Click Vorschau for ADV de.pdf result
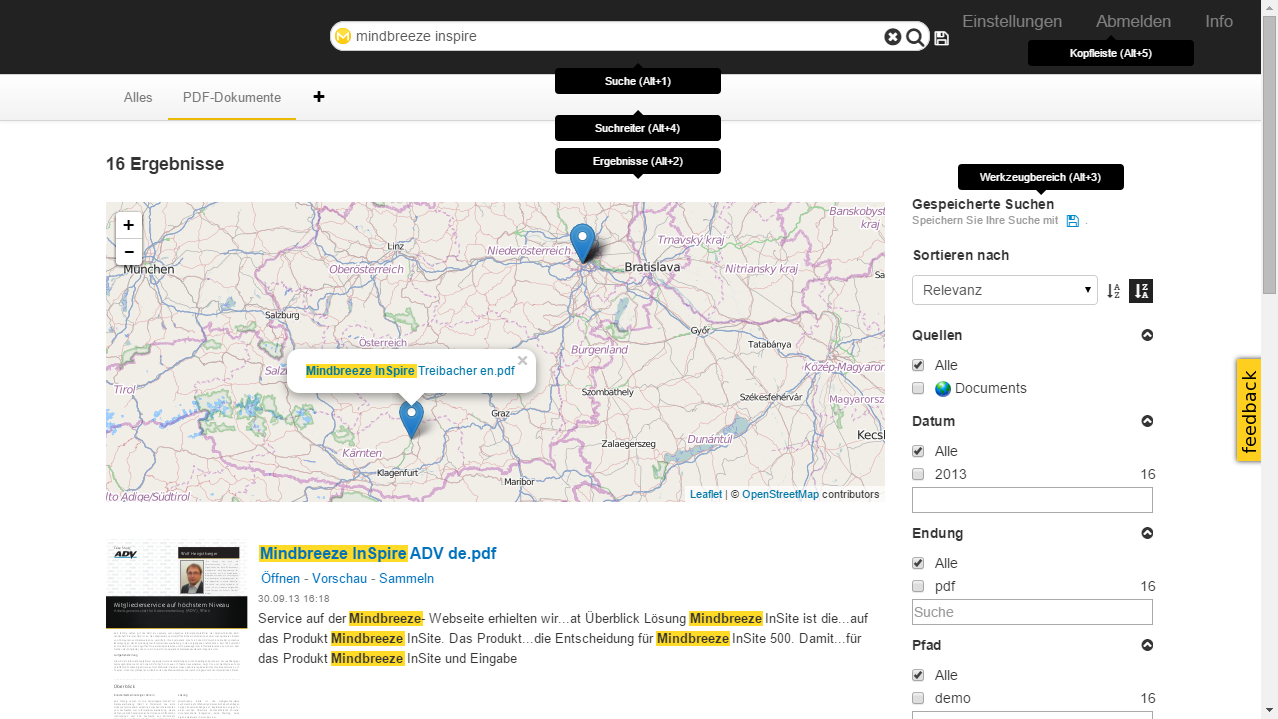Viewport: 1278px width, 719px height. point(339,579)
